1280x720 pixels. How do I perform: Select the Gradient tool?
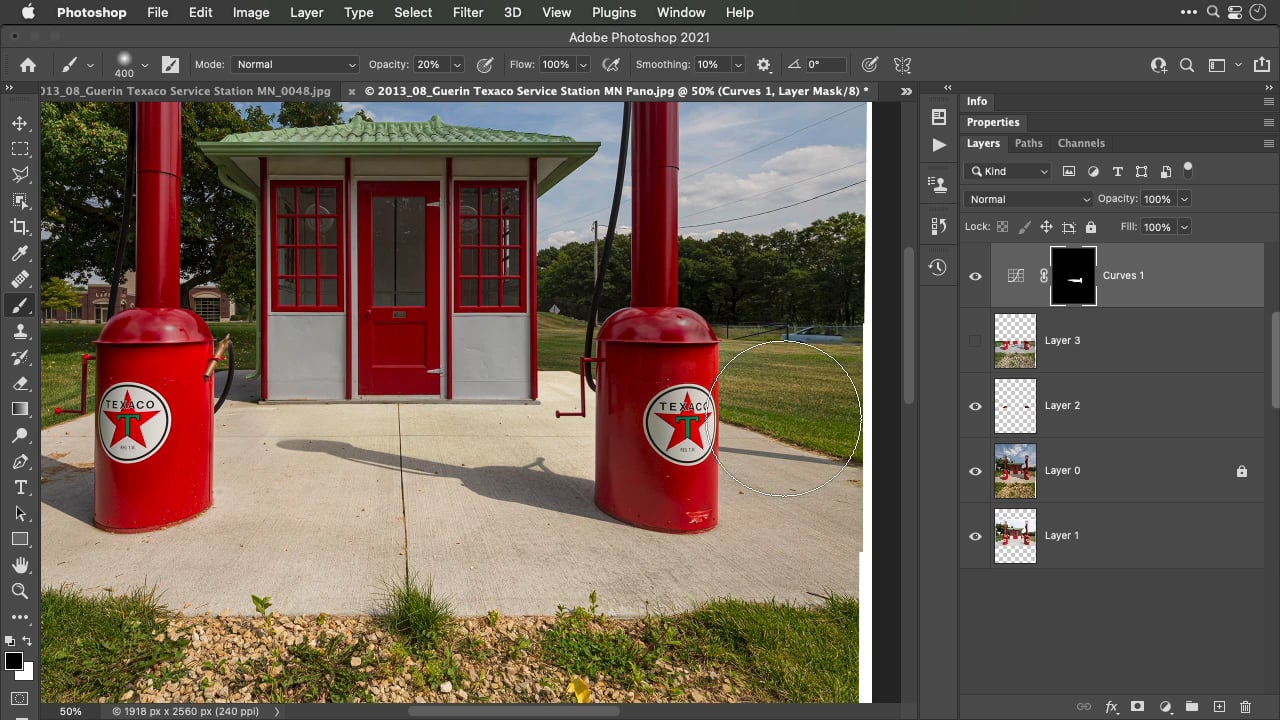point(19,409)
